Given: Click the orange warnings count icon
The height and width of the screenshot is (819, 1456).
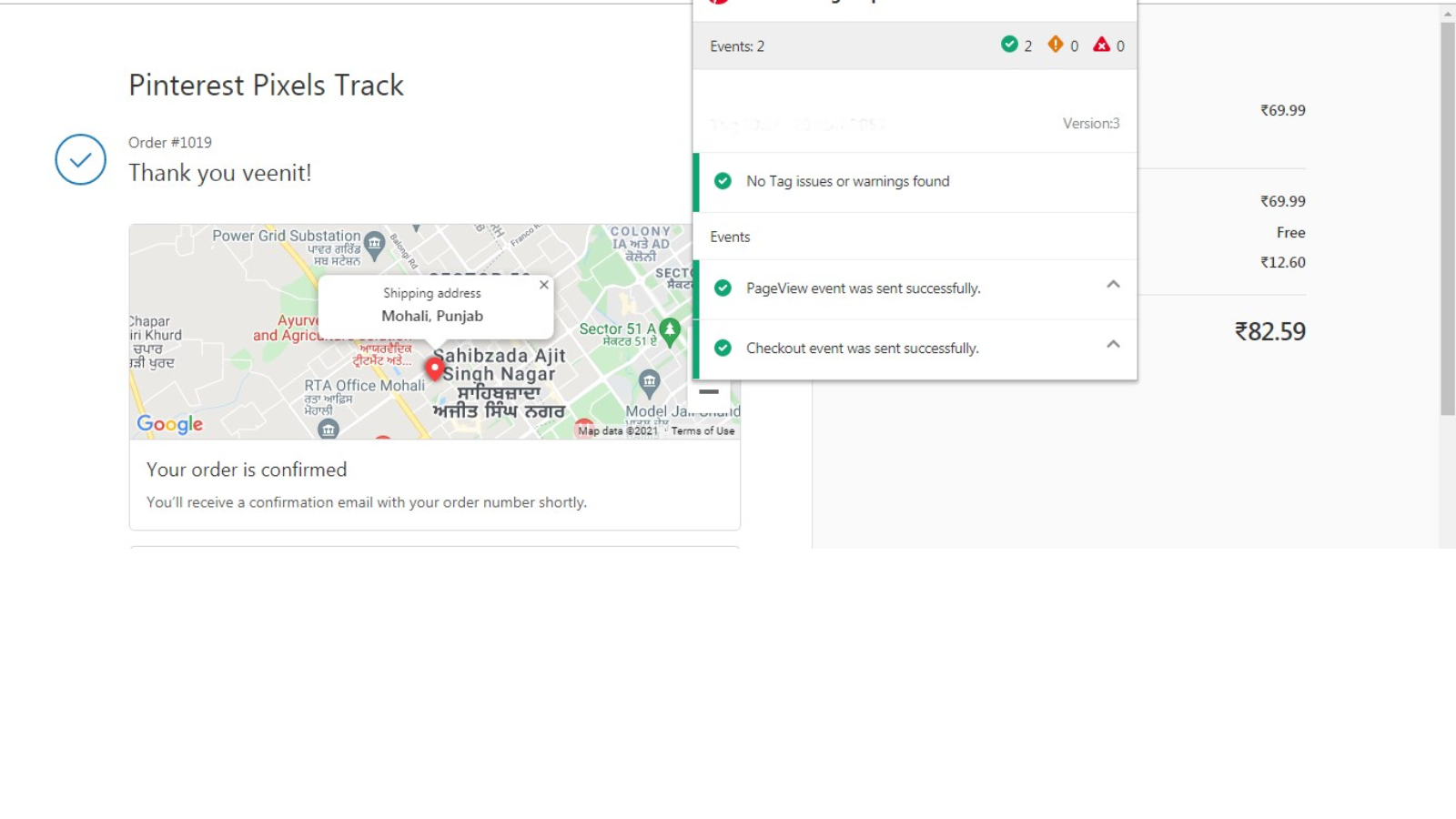Looking at the screenshot, I should click(1056, 45).
